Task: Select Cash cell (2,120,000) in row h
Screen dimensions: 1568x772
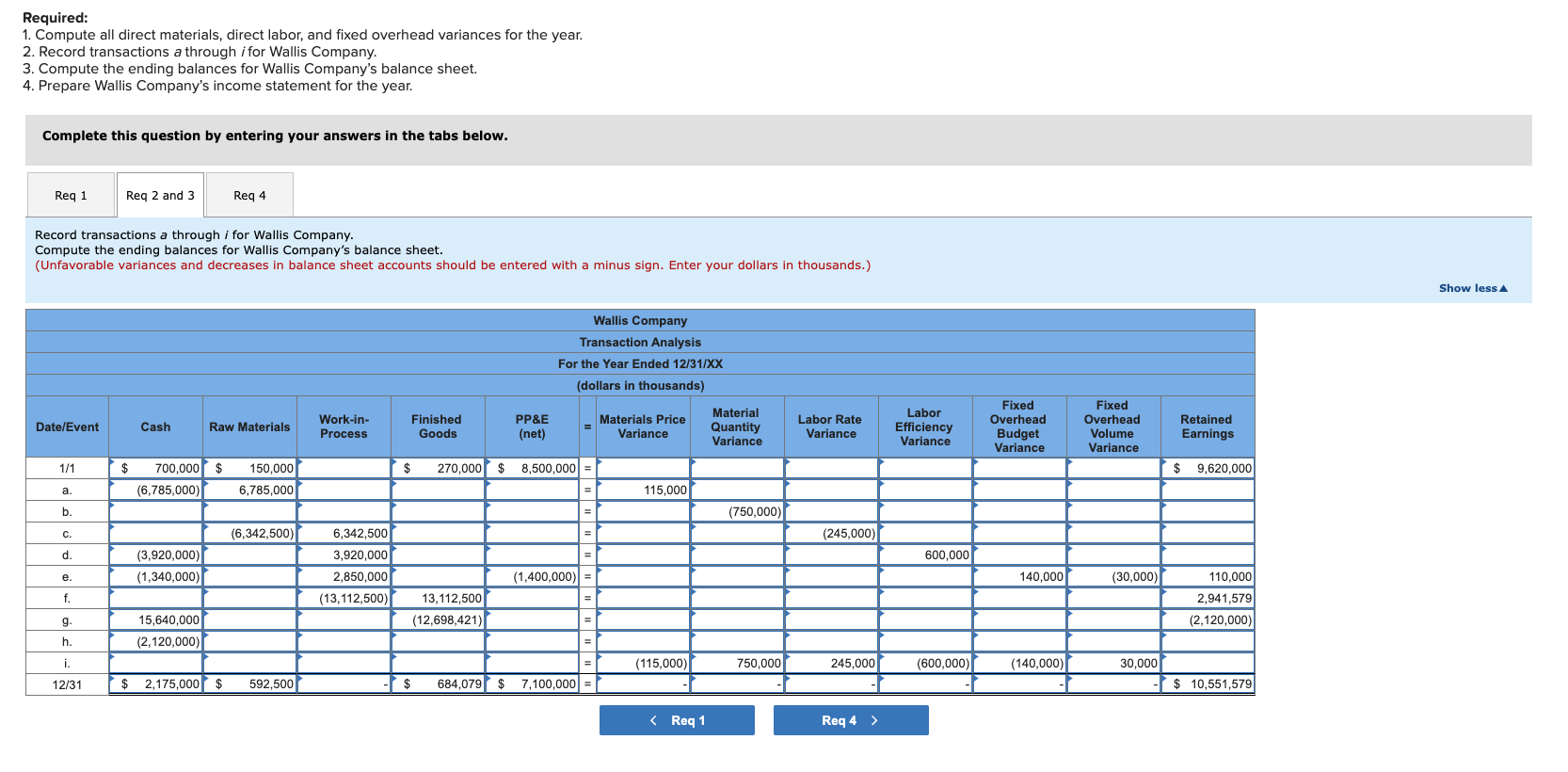Action: (x=156, y=641)
